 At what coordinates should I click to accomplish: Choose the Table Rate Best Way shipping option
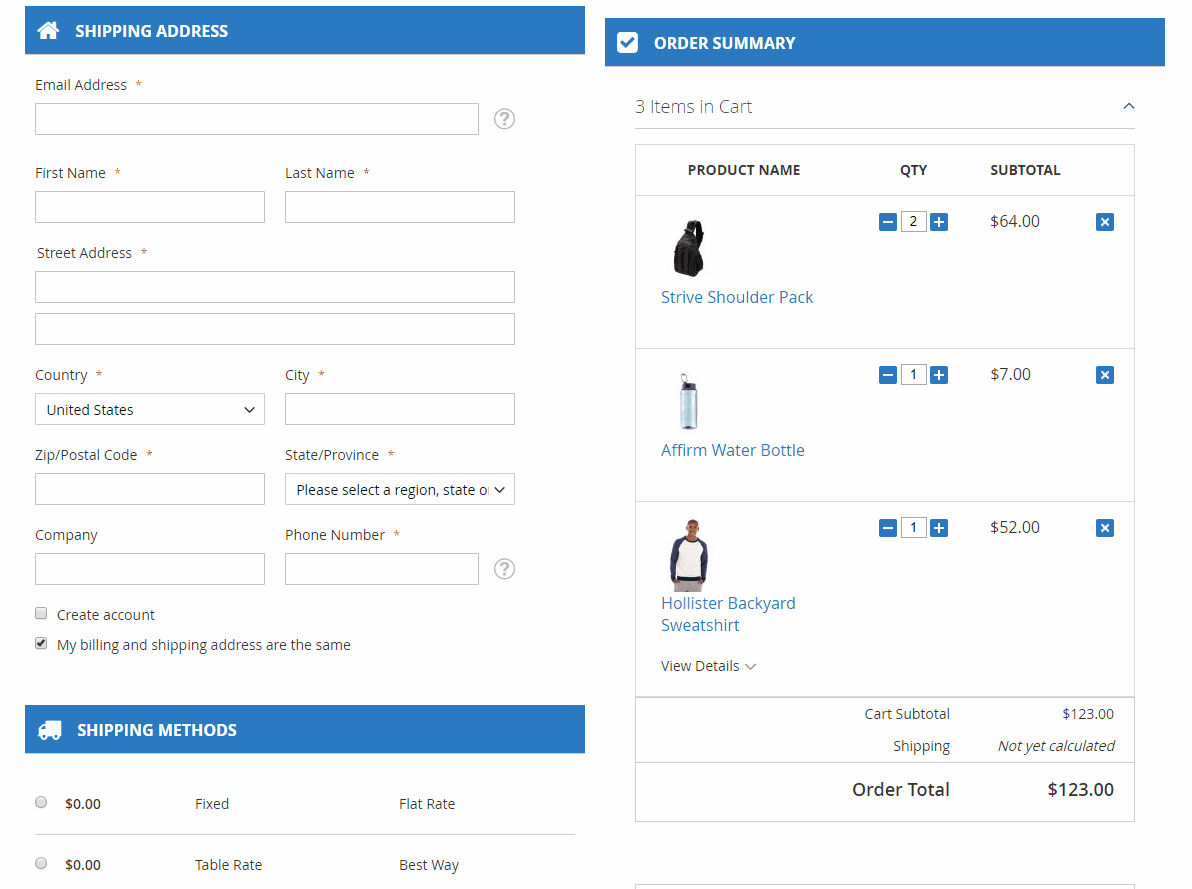coord(41,863)
